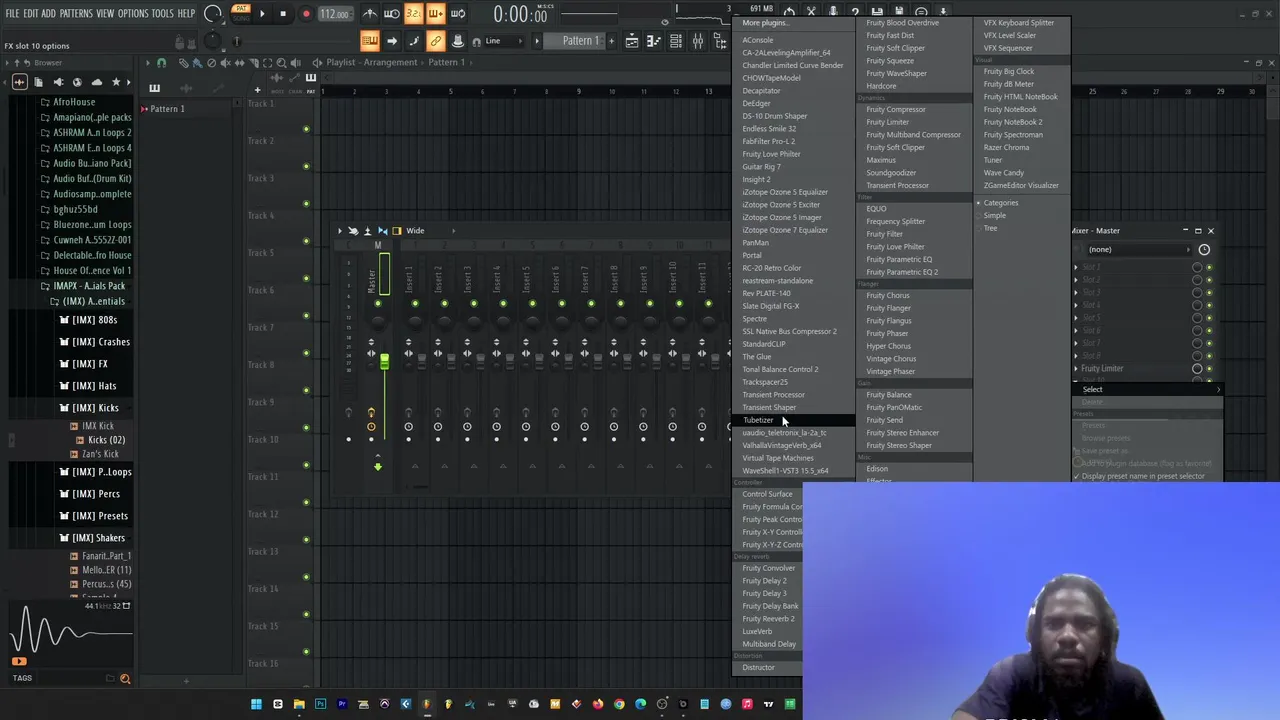Toggle PAT/SONG mode switch
Viewport: 1280px width, 720px height.
point(240,14)
